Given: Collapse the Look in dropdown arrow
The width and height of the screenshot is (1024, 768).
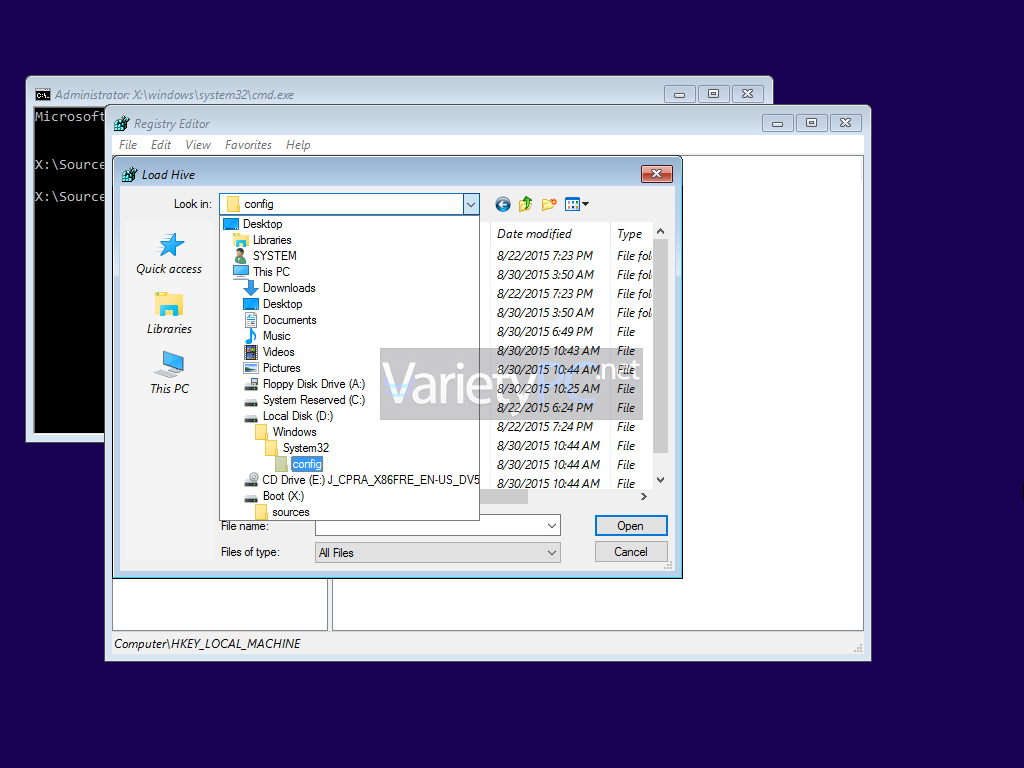Looking at the screenshot, I should (471, 204).
